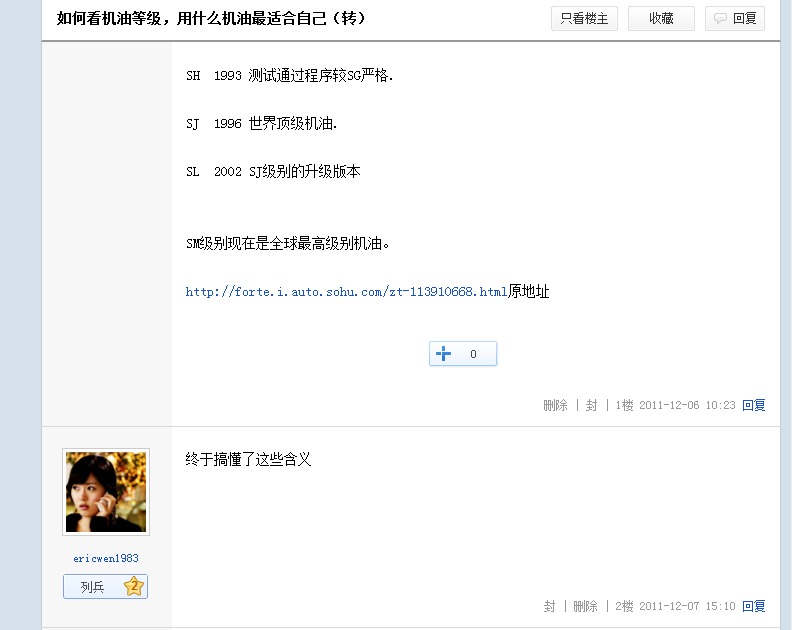792x630 pixels.
Task: Click 封 on the 2楼 post
Action: click(550, 606)
